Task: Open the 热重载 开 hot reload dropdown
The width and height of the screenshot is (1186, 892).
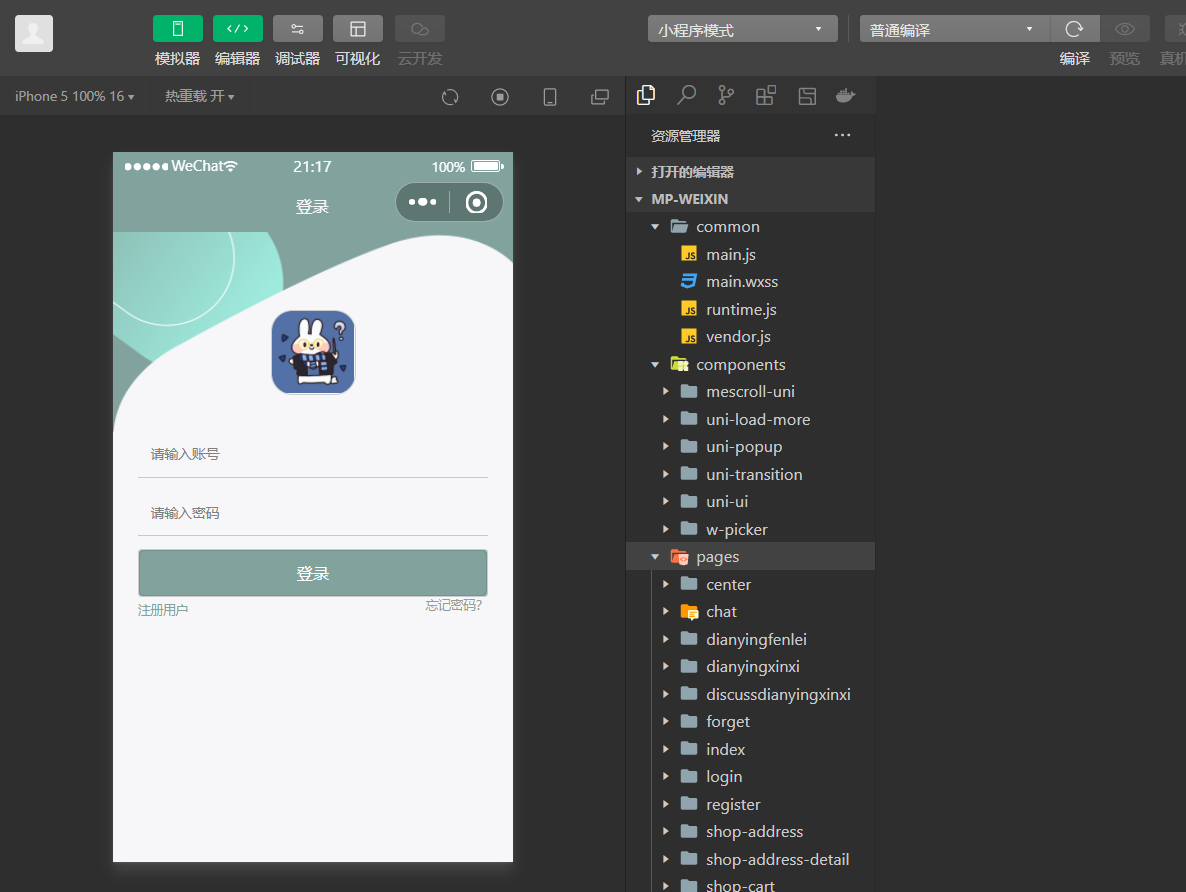Action: [x=200, y=96]
